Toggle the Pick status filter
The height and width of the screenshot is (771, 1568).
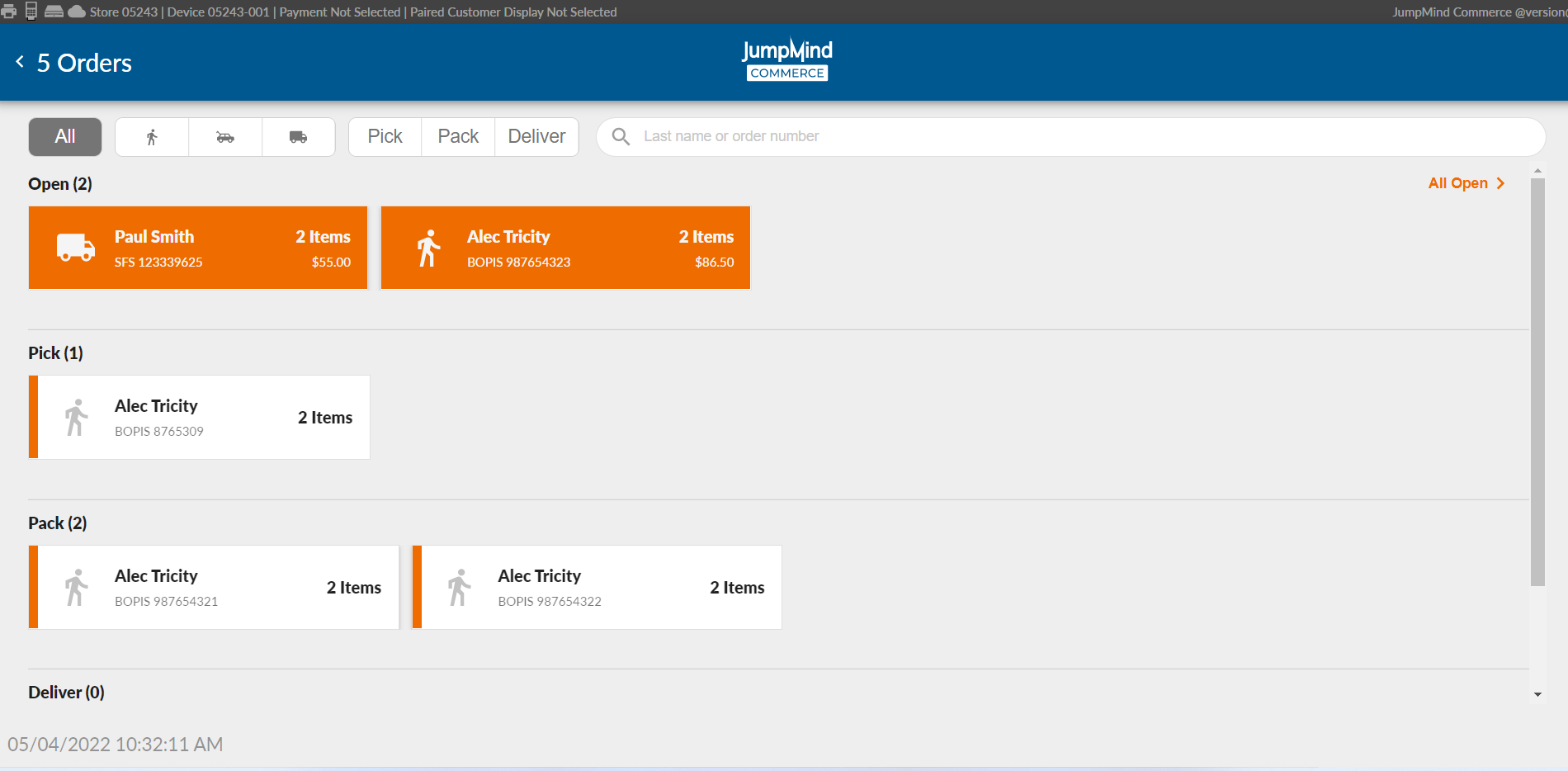385,137
